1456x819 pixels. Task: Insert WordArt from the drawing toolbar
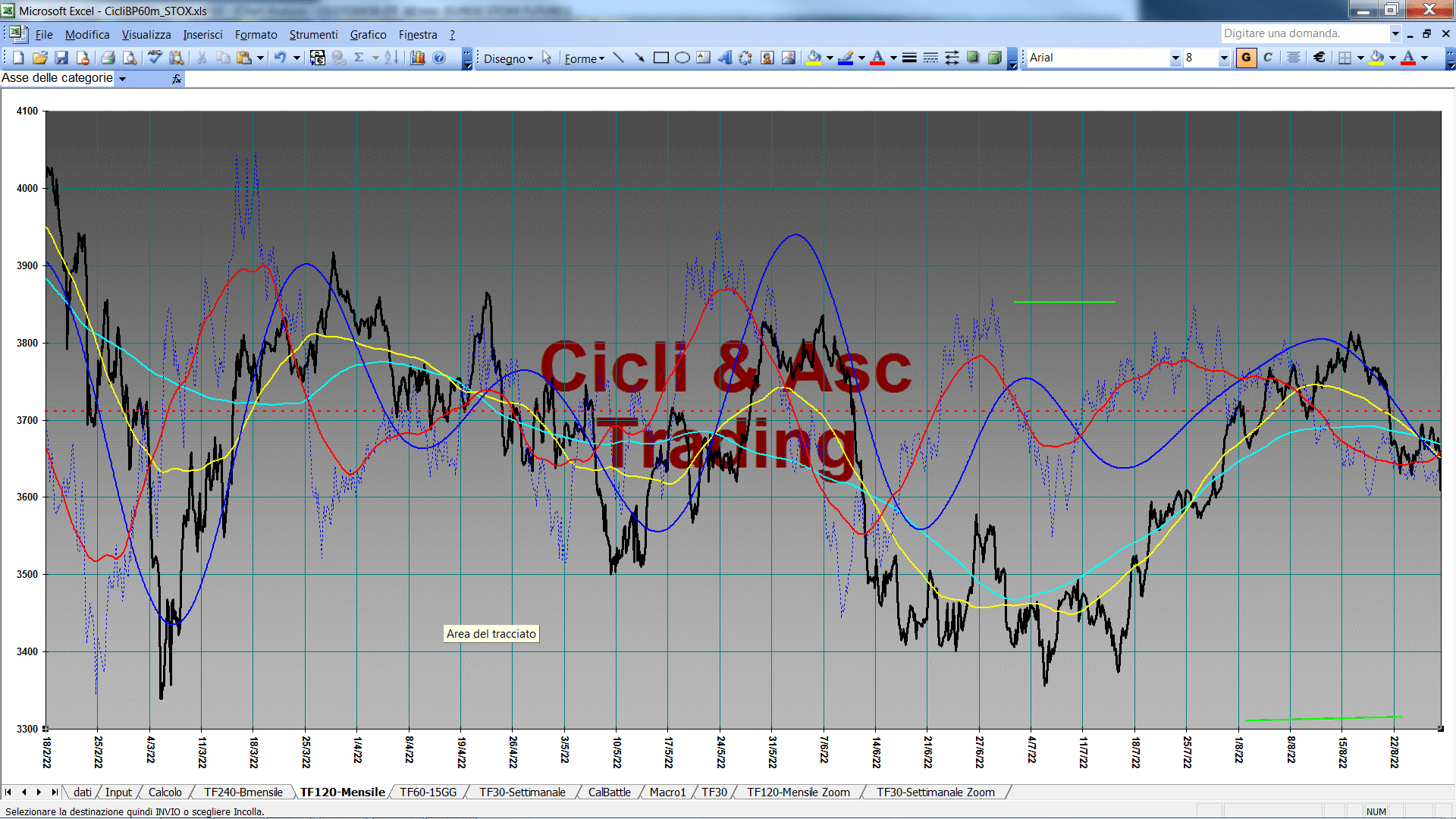(724, 58)
